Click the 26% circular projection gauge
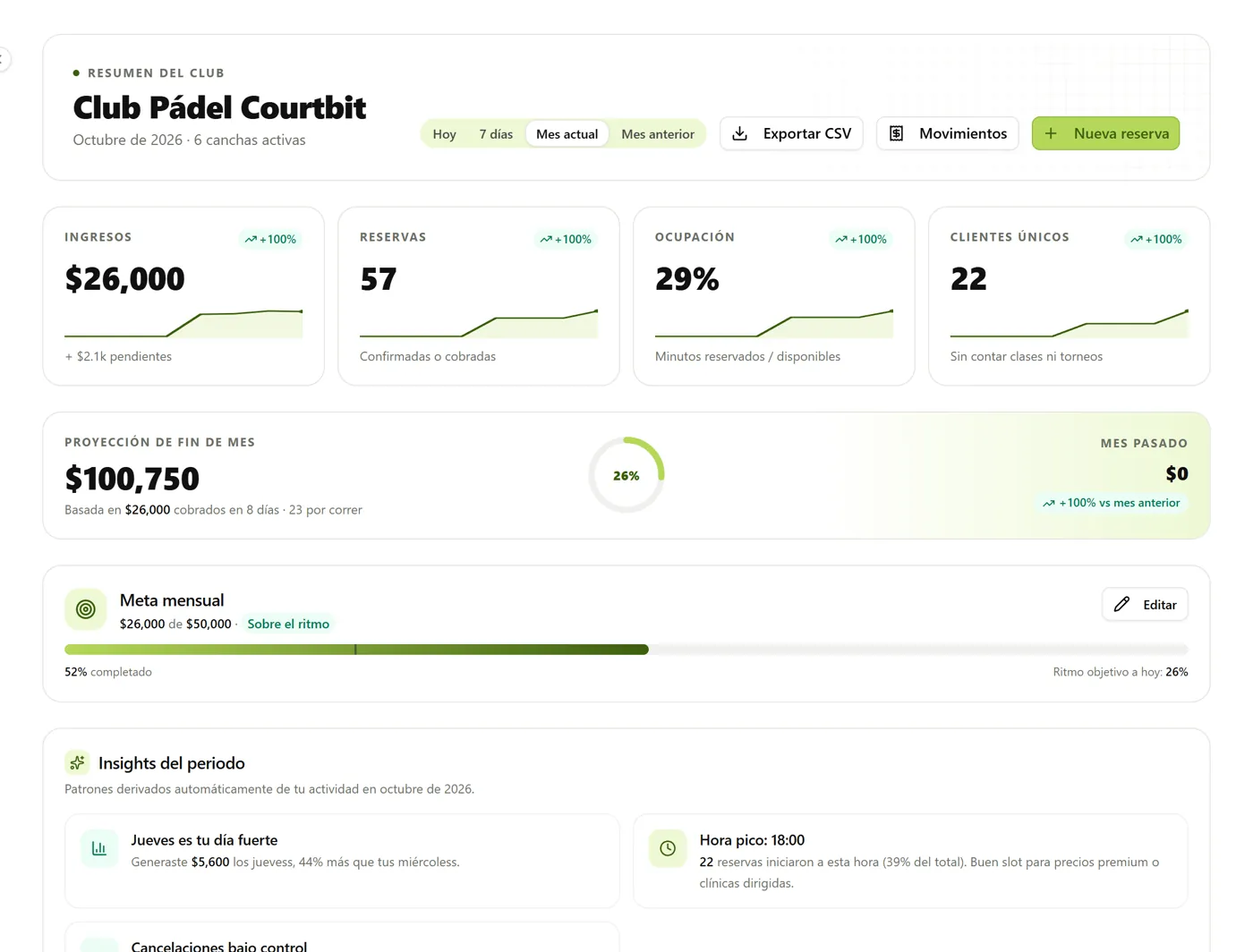 click(x=626, y=475)
